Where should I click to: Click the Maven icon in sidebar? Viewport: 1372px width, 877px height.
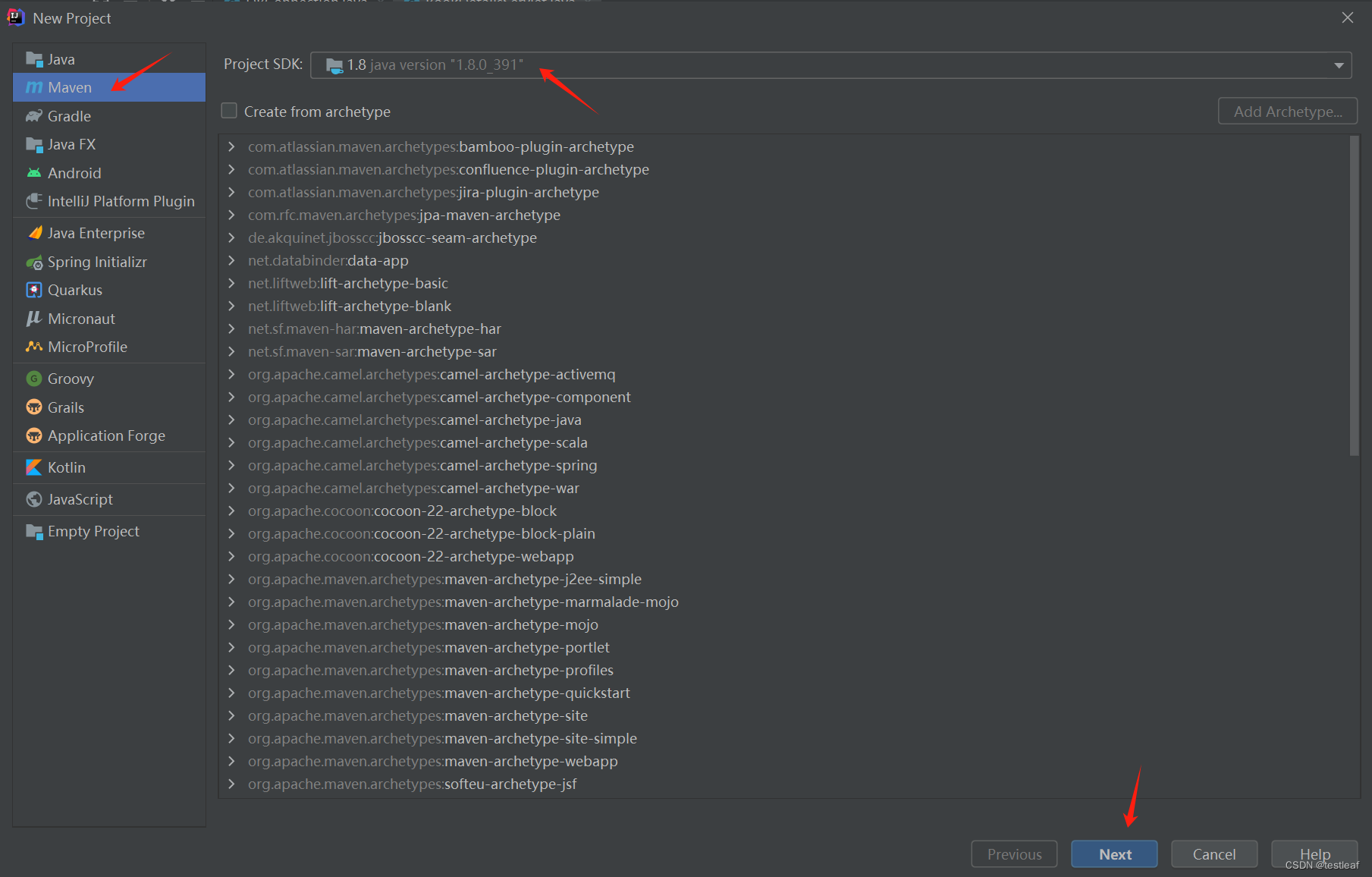point(34,88)
